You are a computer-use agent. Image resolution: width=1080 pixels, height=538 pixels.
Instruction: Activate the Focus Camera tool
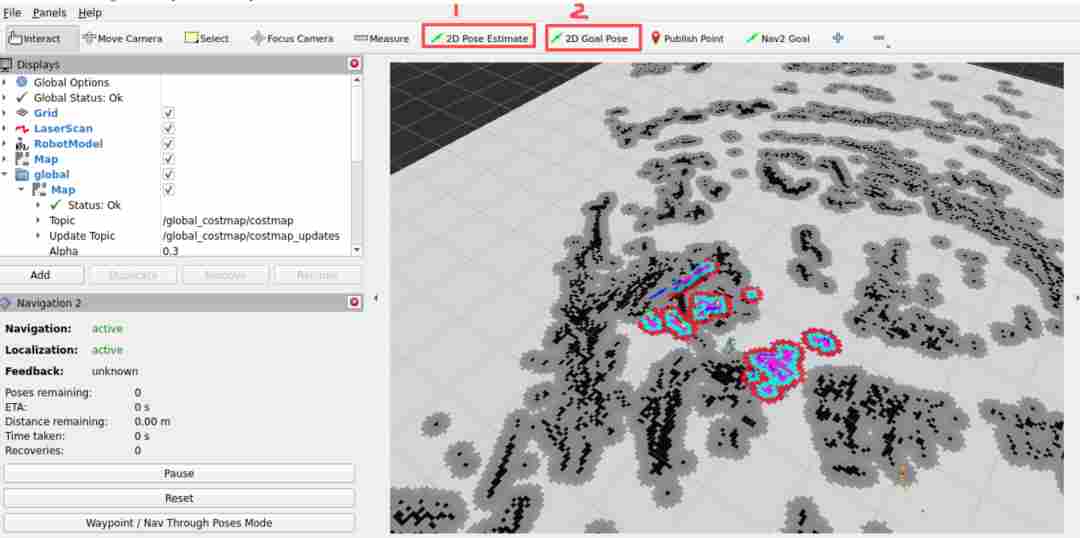pos(292,39)
